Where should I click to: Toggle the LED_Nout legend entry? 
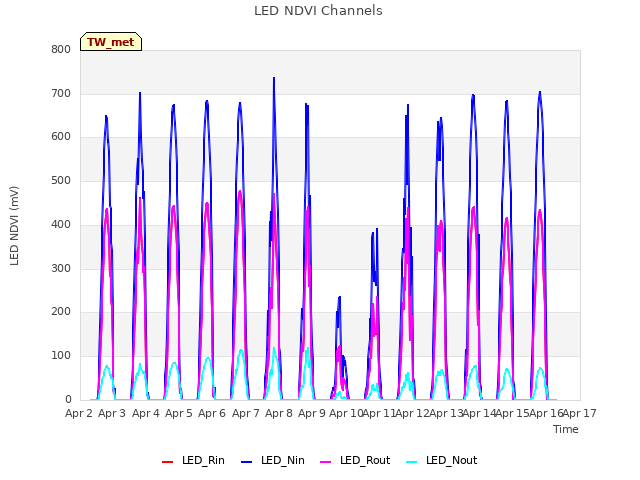pyautogui.click(x=442, y=460)
